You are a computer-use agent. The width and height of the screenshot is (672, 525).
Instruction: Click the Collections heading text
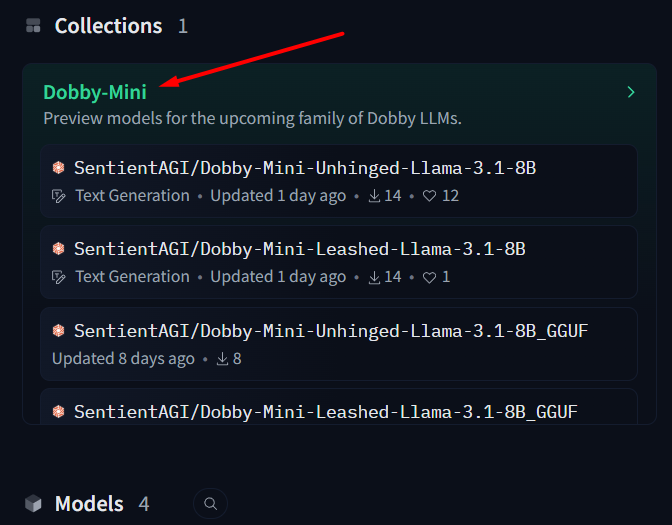point(108,26)
